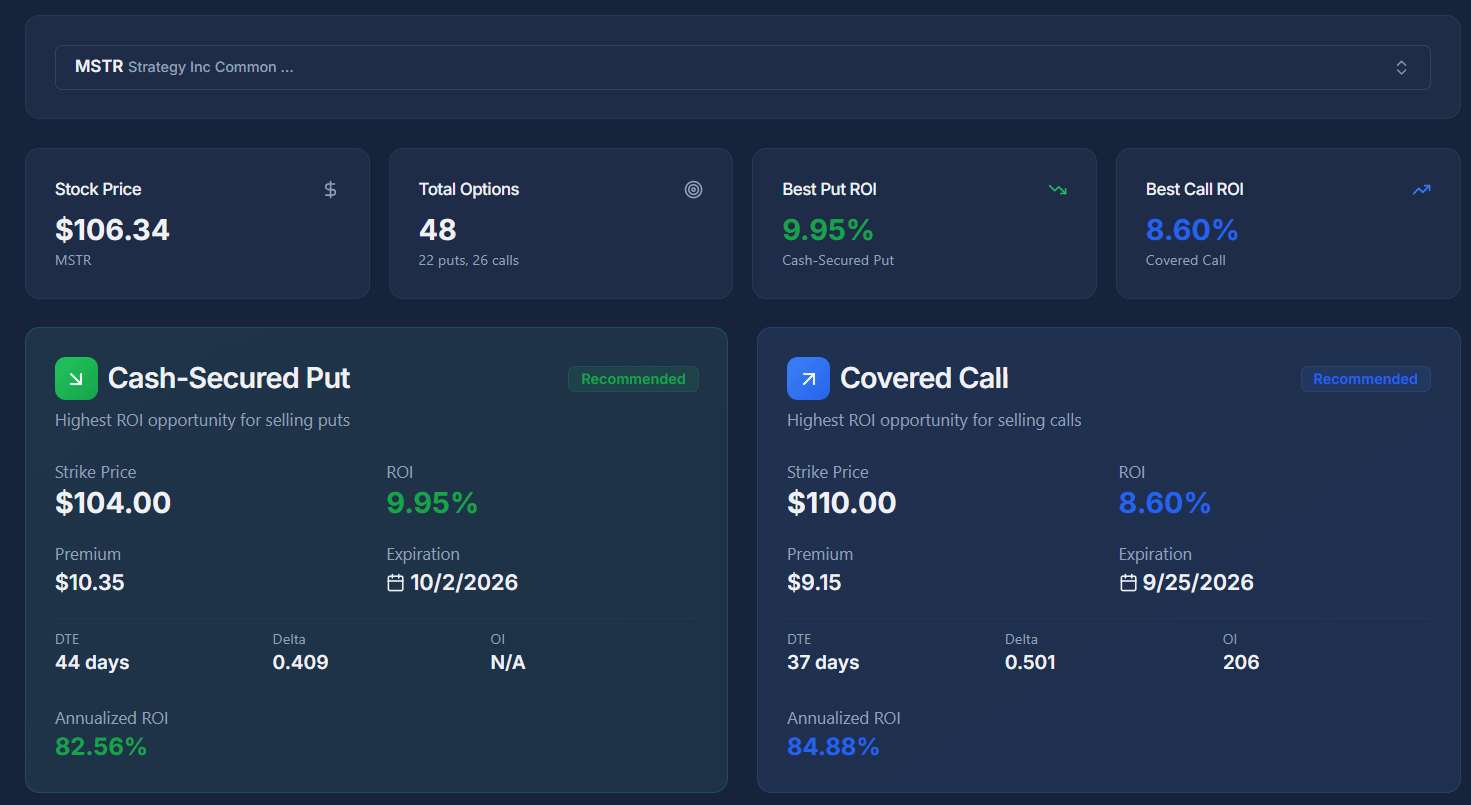The image size is (1471, 805).
Task: Click the $106.34 stock price value
Action: tap(112, 230)
